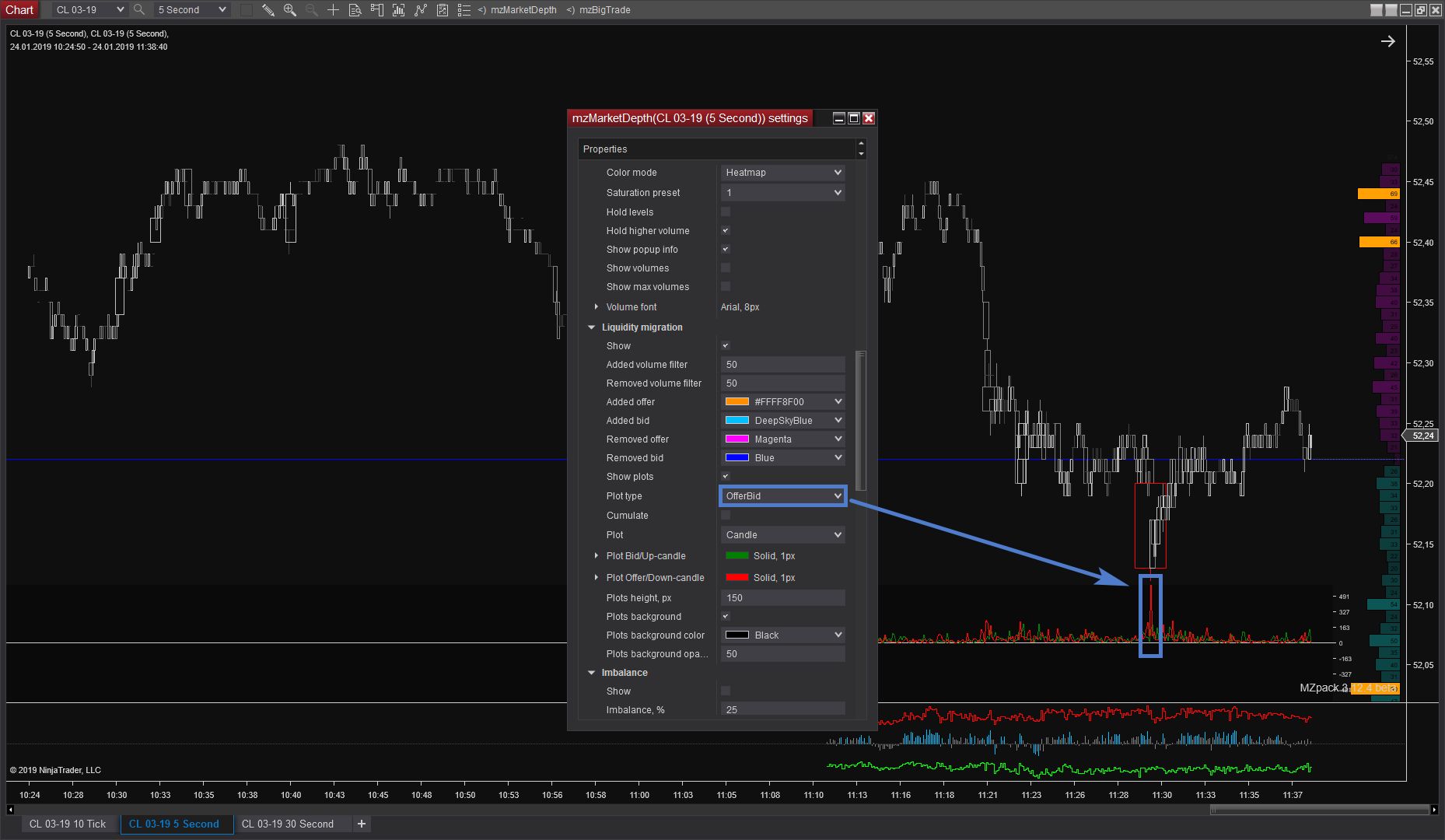Image resolution: width=1445 pixels, height=840 pixels.
Task: Open the Plot Candle dropdown
Action: (782, 534)
